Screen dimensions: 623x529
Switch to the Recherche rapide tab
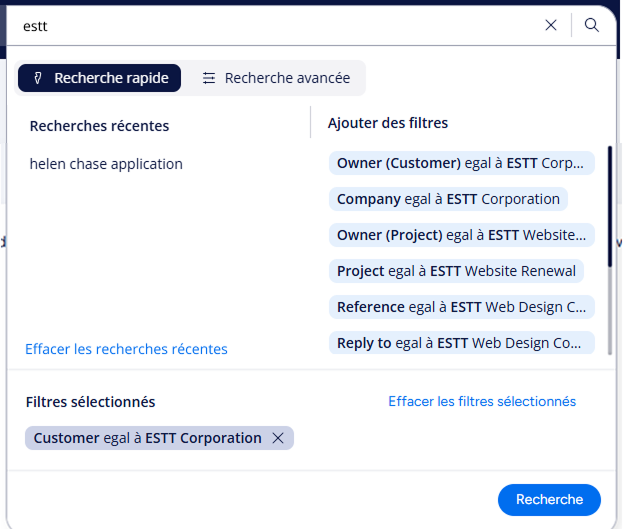[x=100, y=78]
